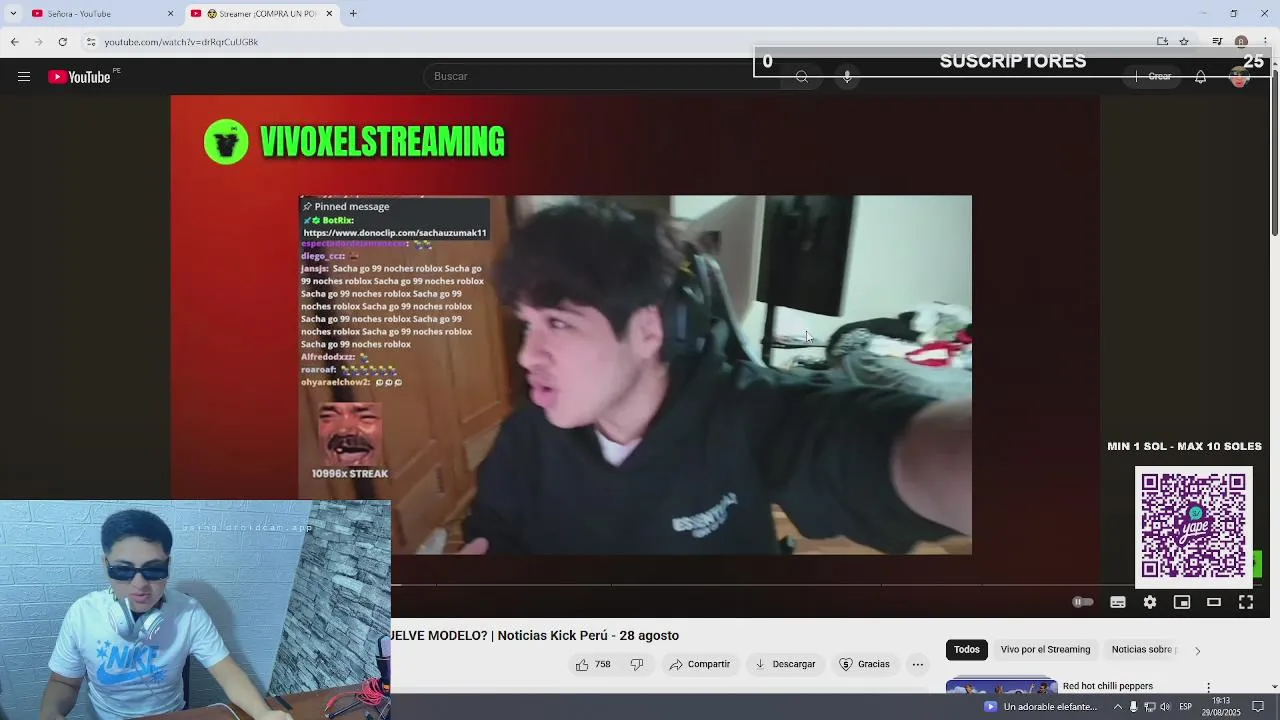Open the YouTube account avatar menu
Viewport: 1280px width, 720px height.
click(1239, 77)
